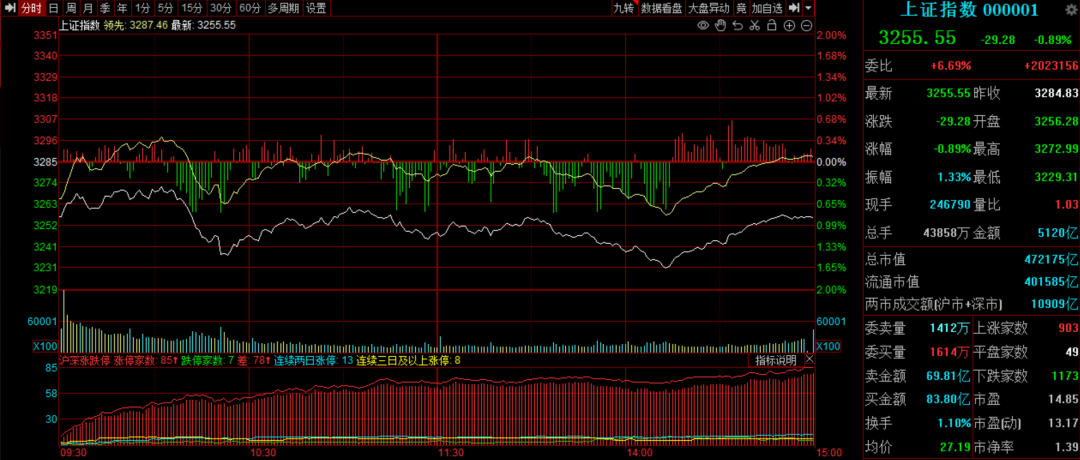
Task: Click the 委卖量 value 1412万
Action: pos(950,328)
